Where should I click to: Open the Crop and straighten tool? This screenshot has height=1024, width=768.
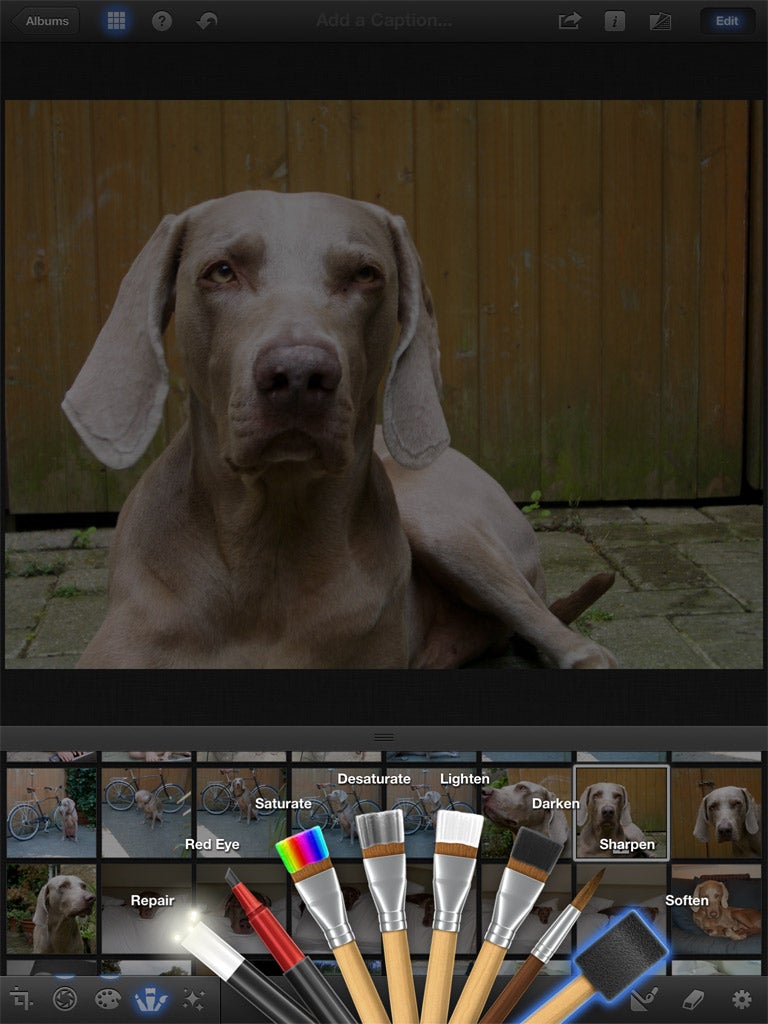[x=21, y=999]
